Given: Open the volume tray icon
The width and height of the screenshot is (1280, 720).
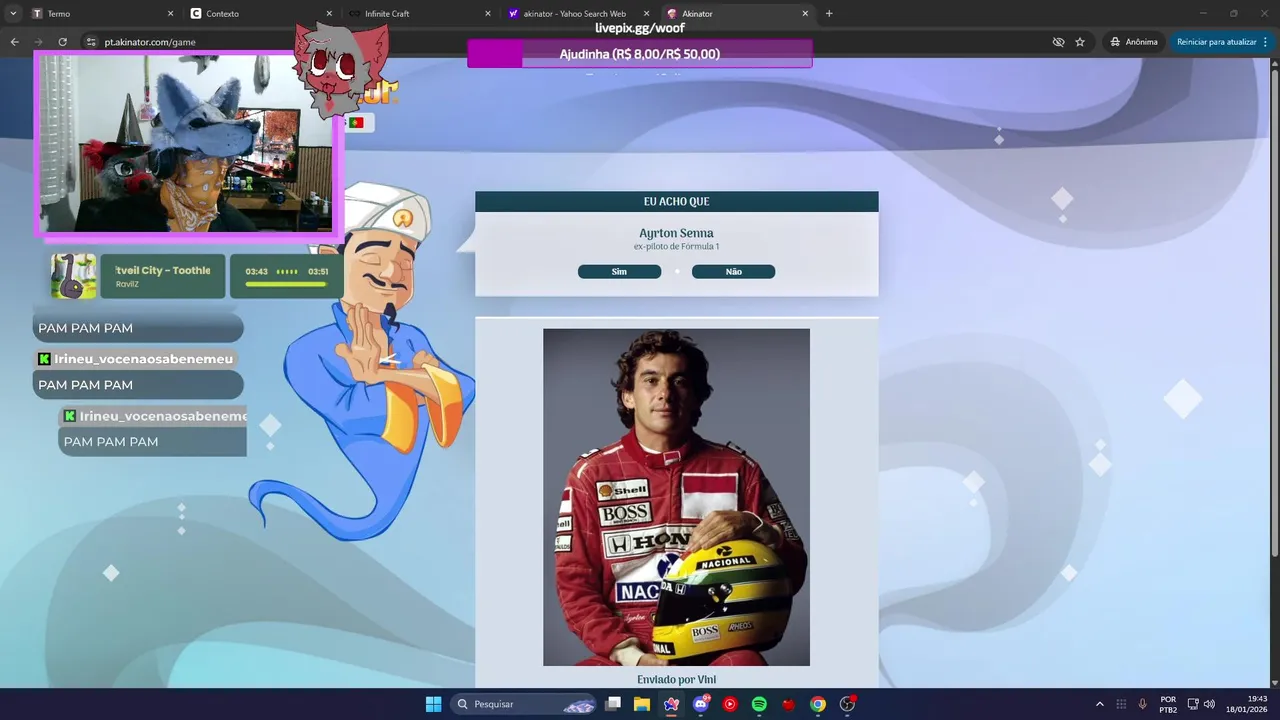Looking at the screenshot, I should coord(1209,704).
